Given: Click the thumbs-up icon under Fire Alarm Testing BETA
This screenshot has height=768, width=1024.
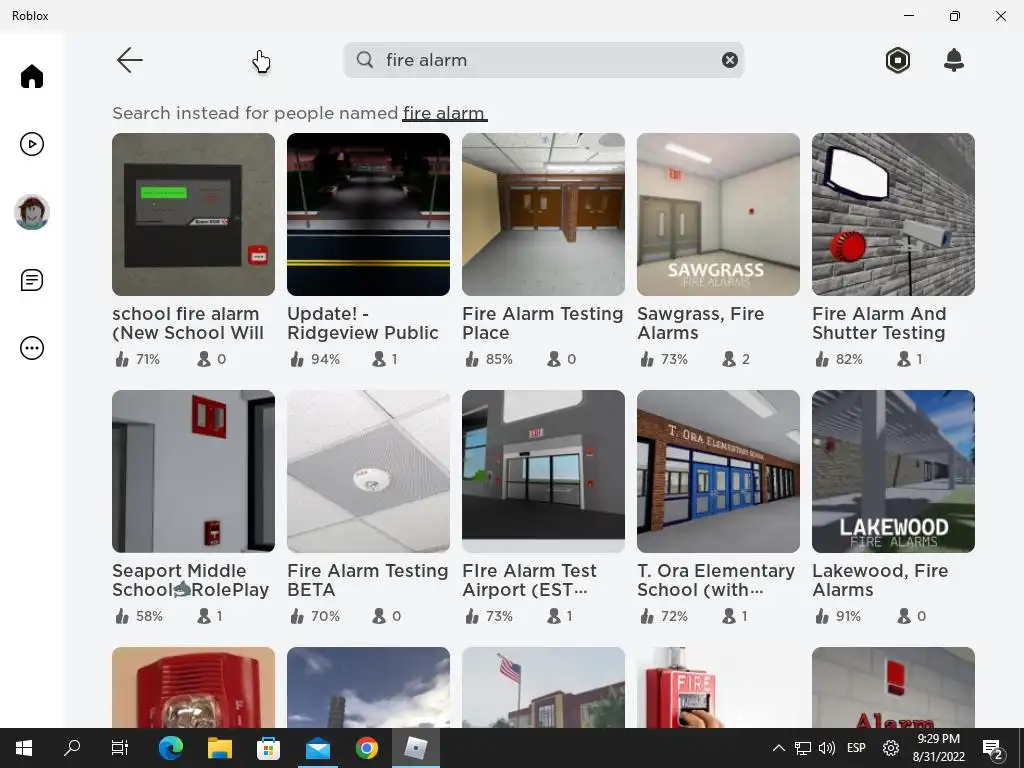Looking at the screenshot, I should pos(296,616).
